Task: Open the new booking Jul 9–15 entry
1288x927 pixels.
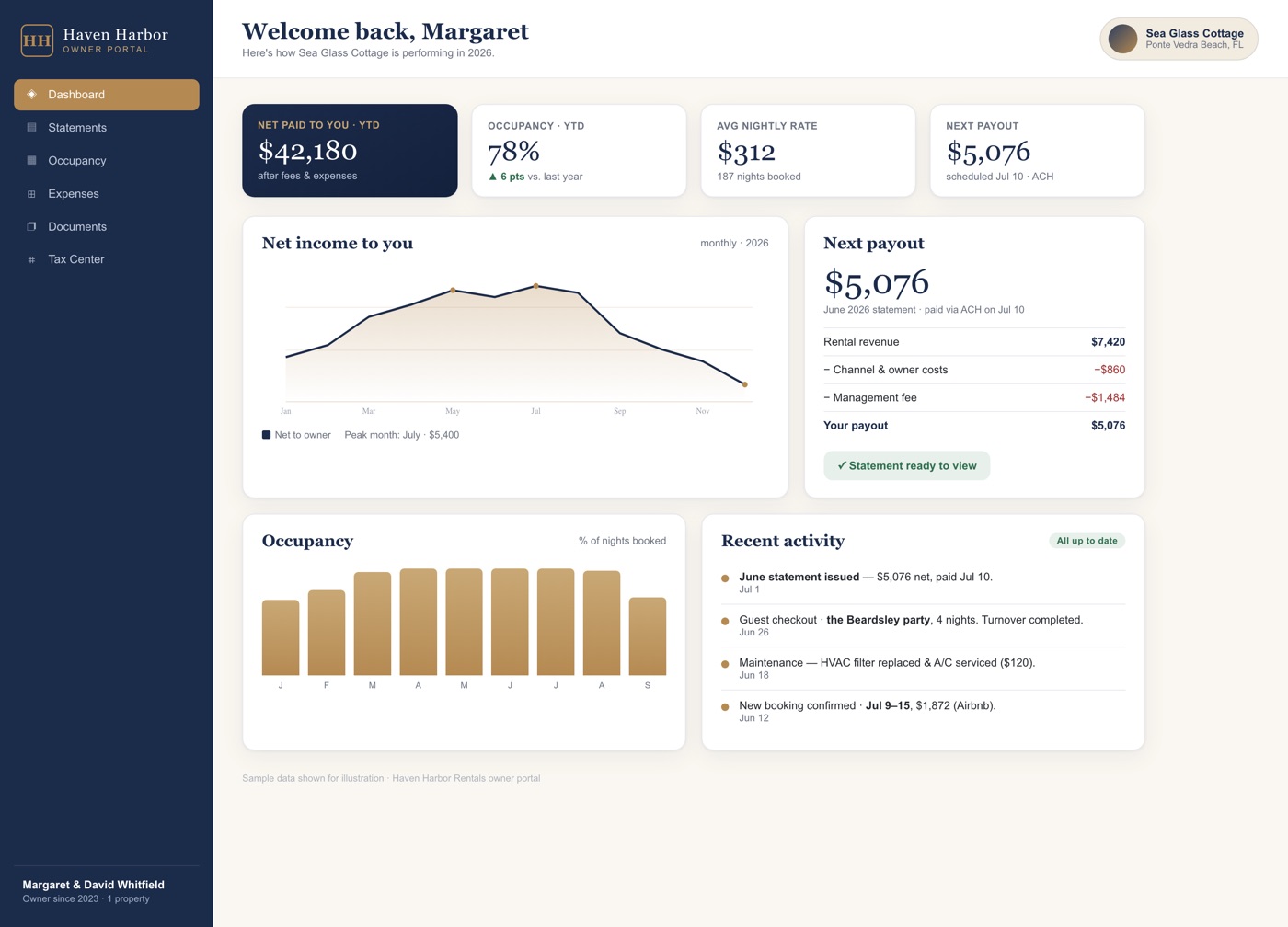Action: 923,712
